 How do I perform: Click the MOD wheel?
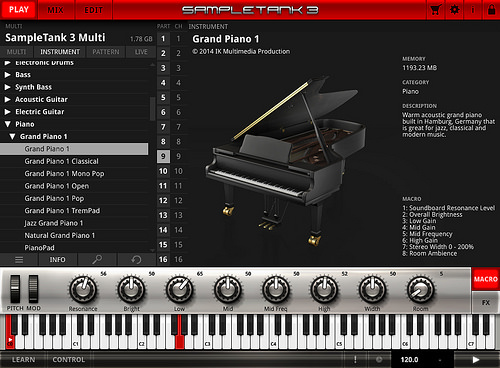[x=33, y=289]
